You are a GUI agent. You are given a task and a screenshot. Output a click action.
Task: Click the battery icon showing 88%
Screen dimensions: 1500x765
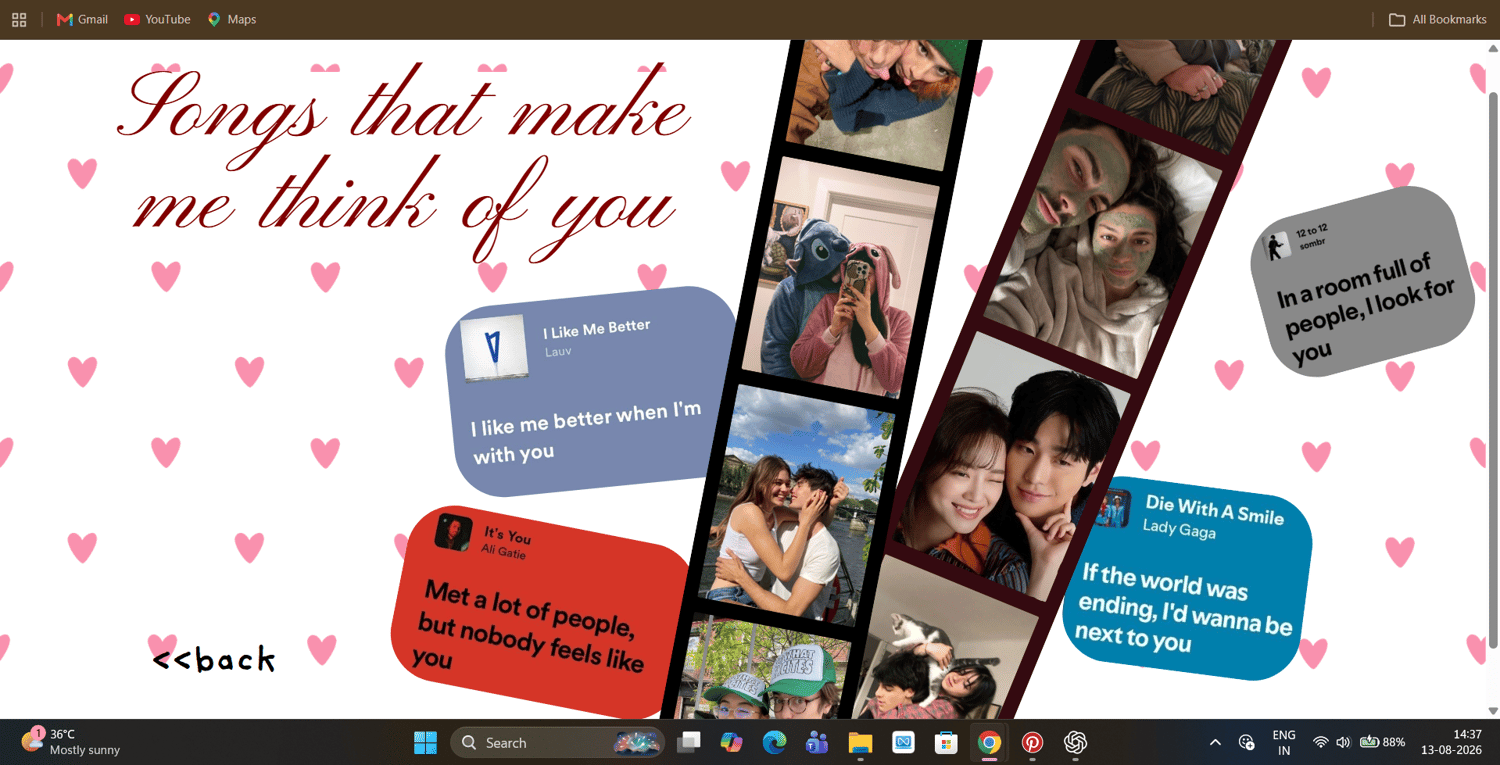tap(1382, 742)
